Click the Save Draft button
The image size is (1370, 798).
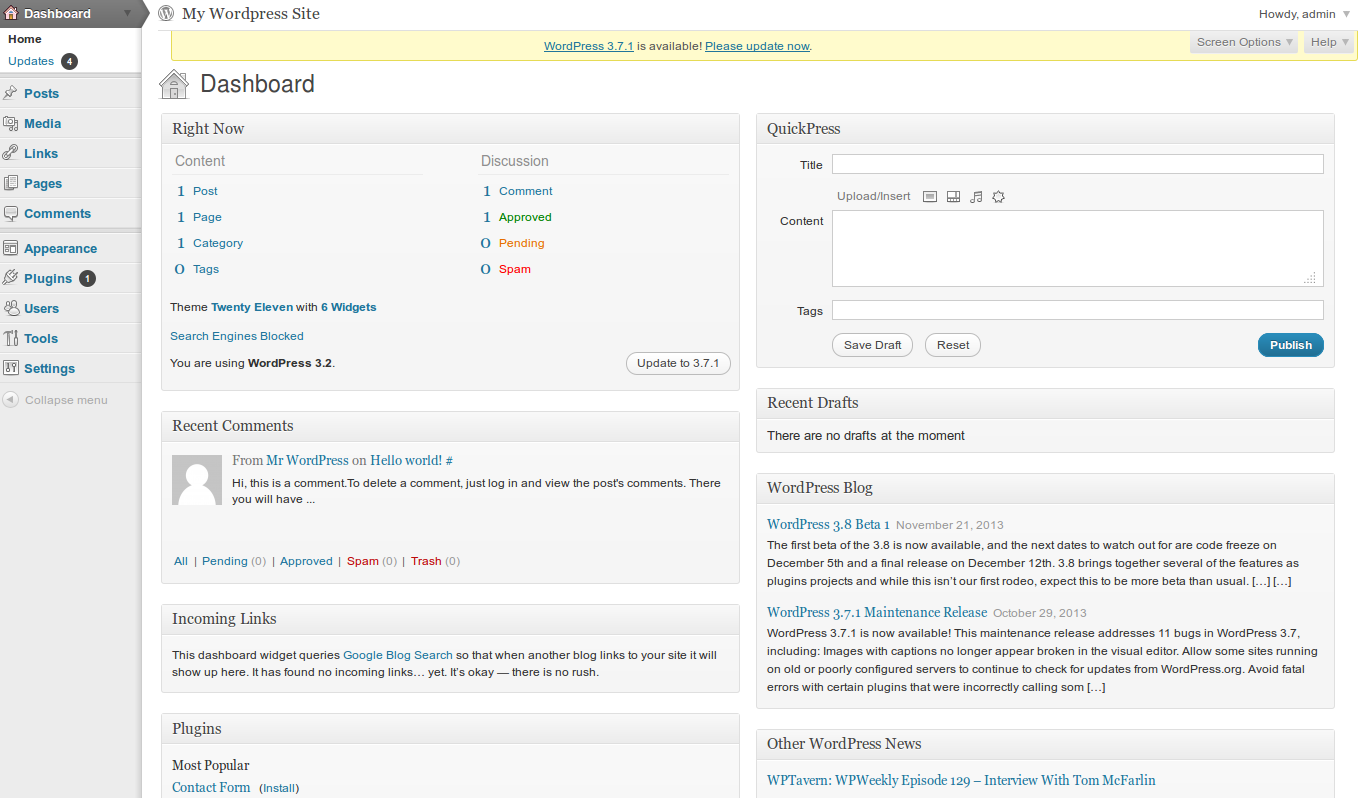click(872, 345)
